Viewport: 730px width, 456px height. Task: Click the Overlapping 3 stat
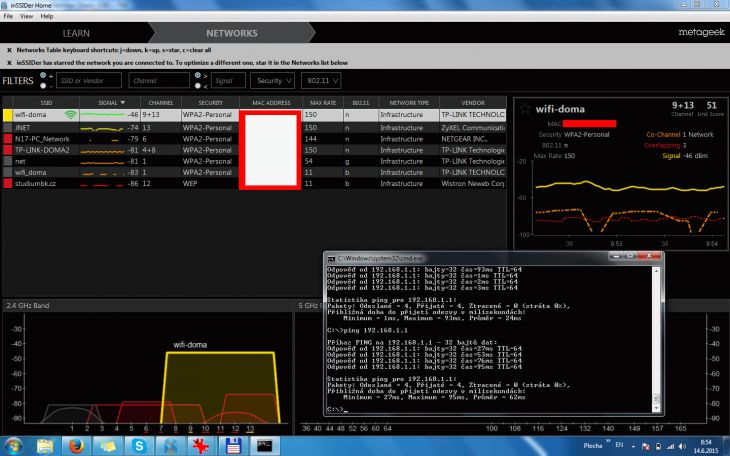[x=665, y=145]
